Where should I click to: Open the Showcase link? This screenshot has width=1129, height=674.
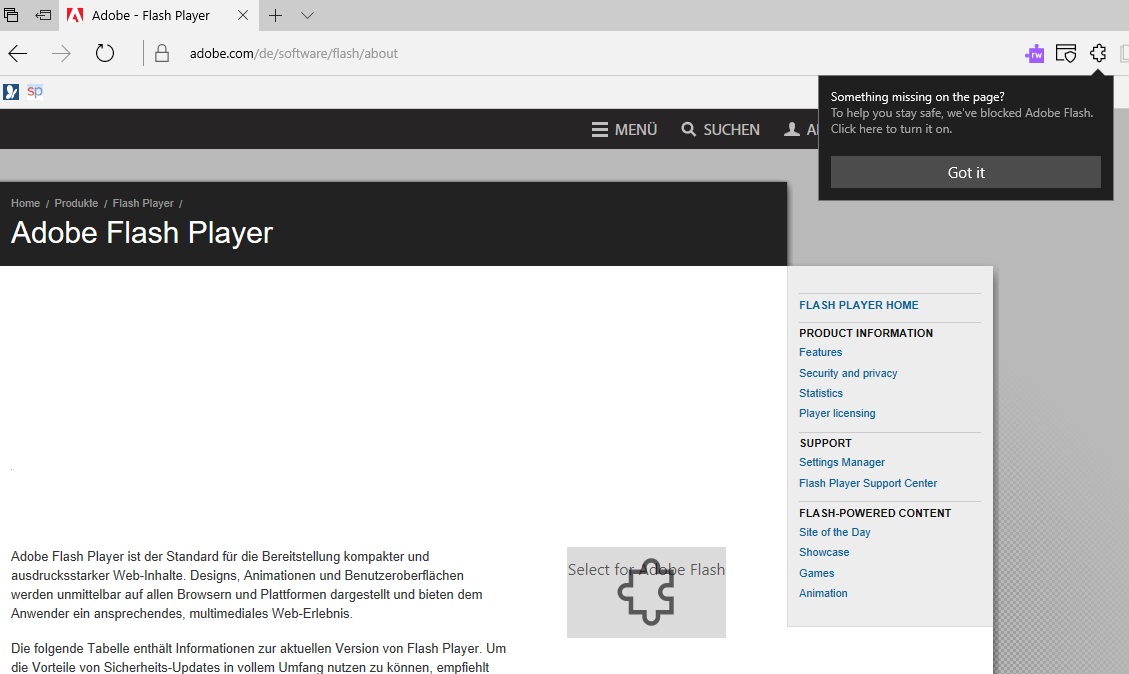[824, 552]
